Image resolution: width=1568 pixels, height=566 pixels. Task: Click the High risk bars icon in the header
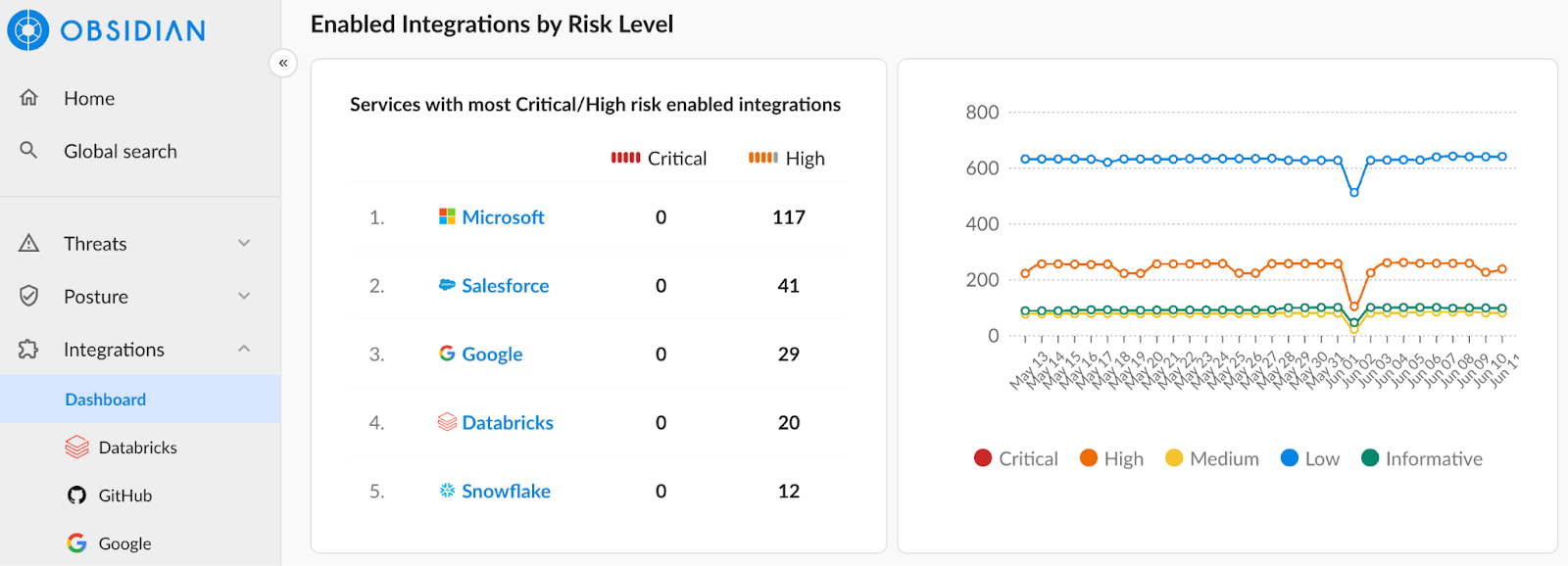(x=763, y=158)
